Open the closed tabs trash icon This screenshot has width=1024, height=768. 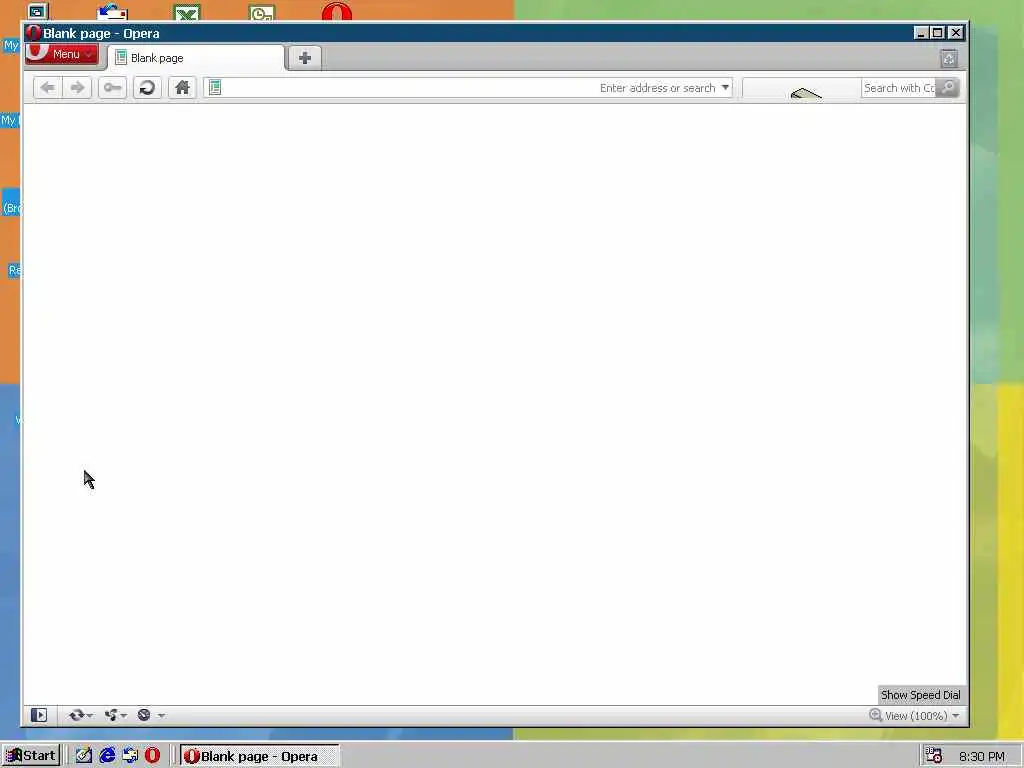[x=949, y=59]
